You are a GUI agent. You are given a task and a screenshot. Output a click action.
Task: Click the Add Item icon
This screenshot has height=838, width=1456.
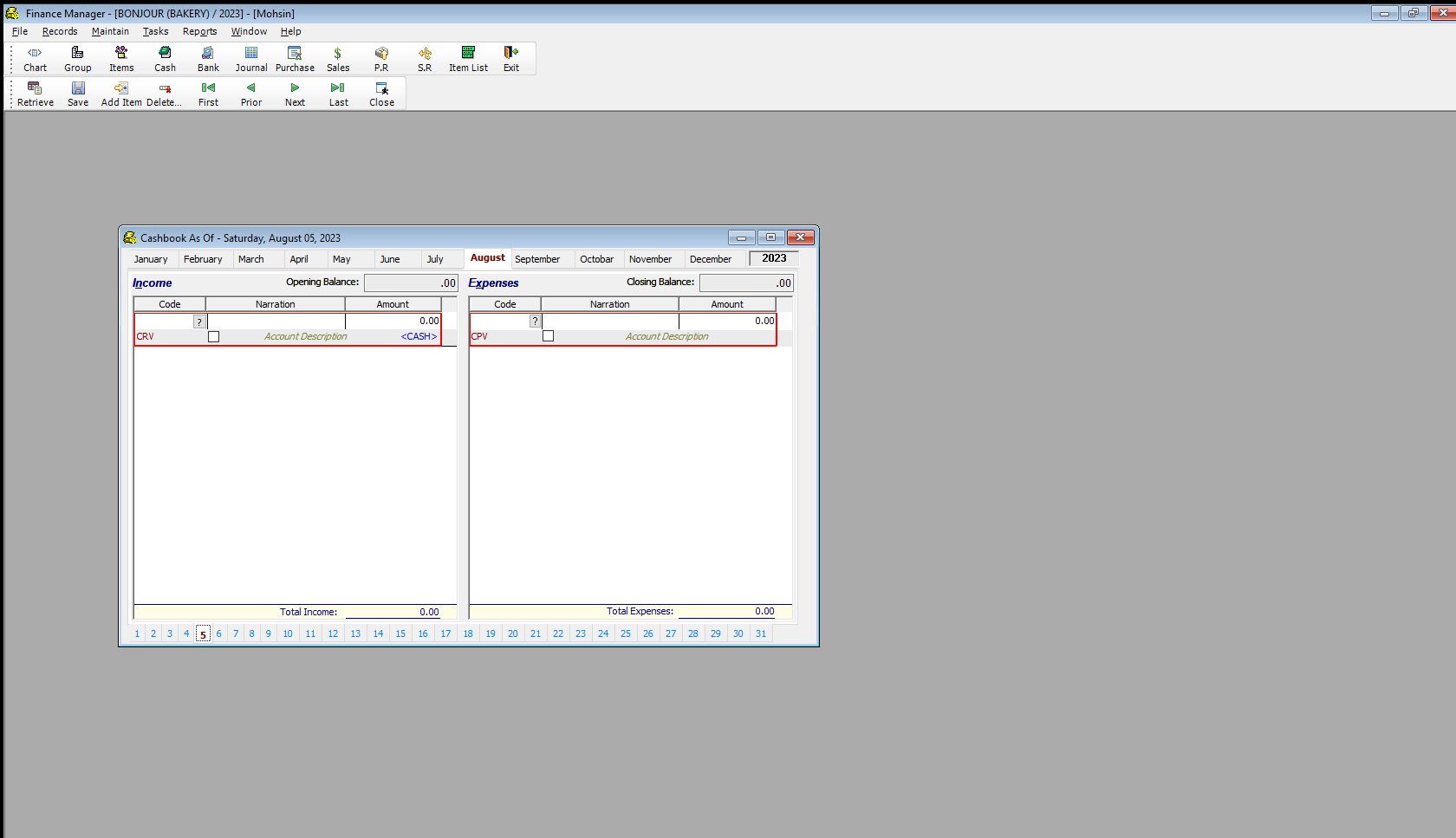(x=121, y=93)
